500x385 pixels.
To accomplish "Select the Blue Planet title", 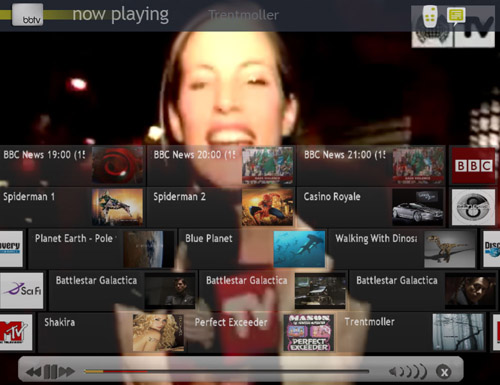I will 209,238.
